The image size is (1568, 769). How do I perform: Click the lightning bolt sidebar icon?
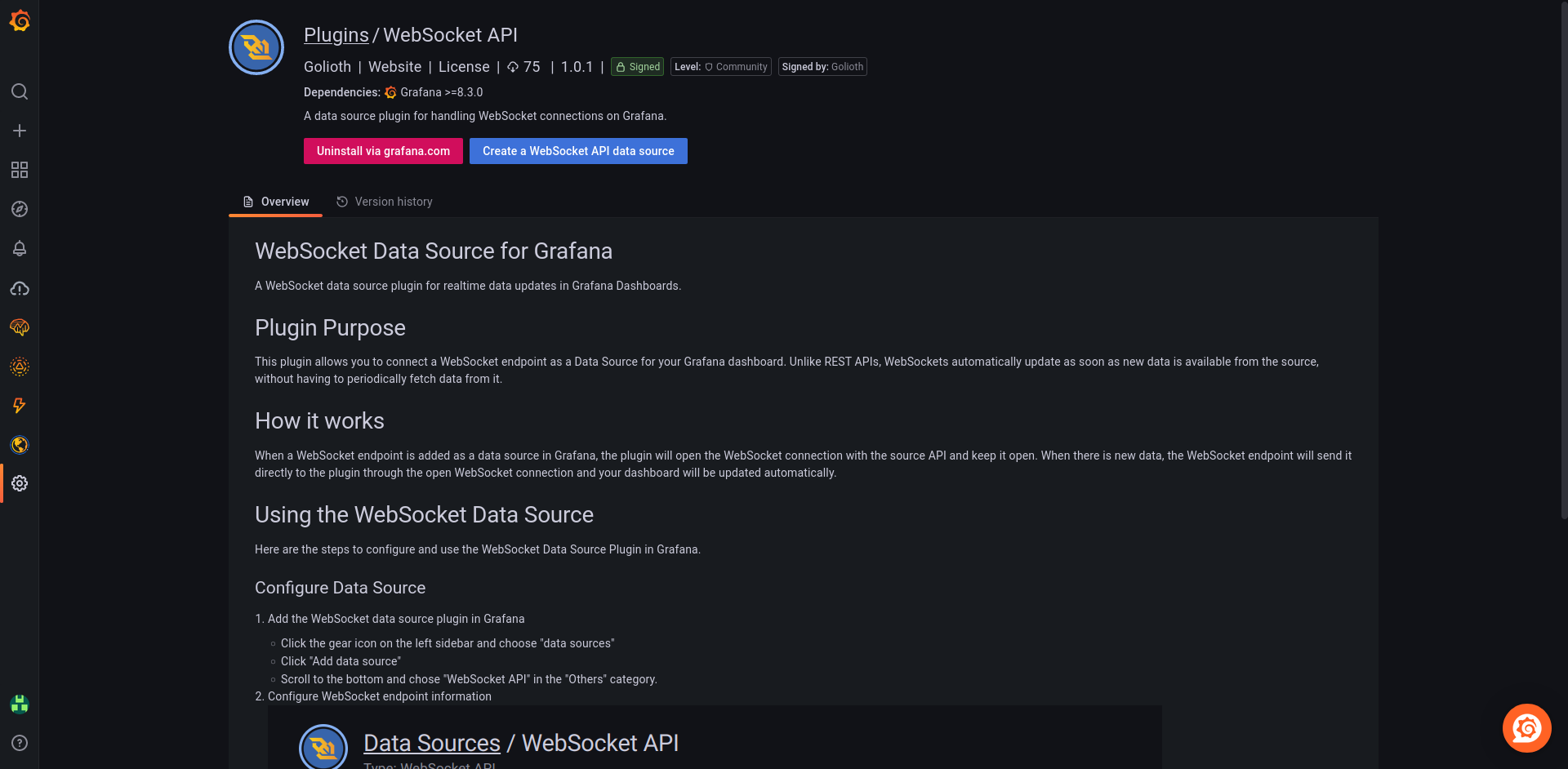click(x=20, y=406)
